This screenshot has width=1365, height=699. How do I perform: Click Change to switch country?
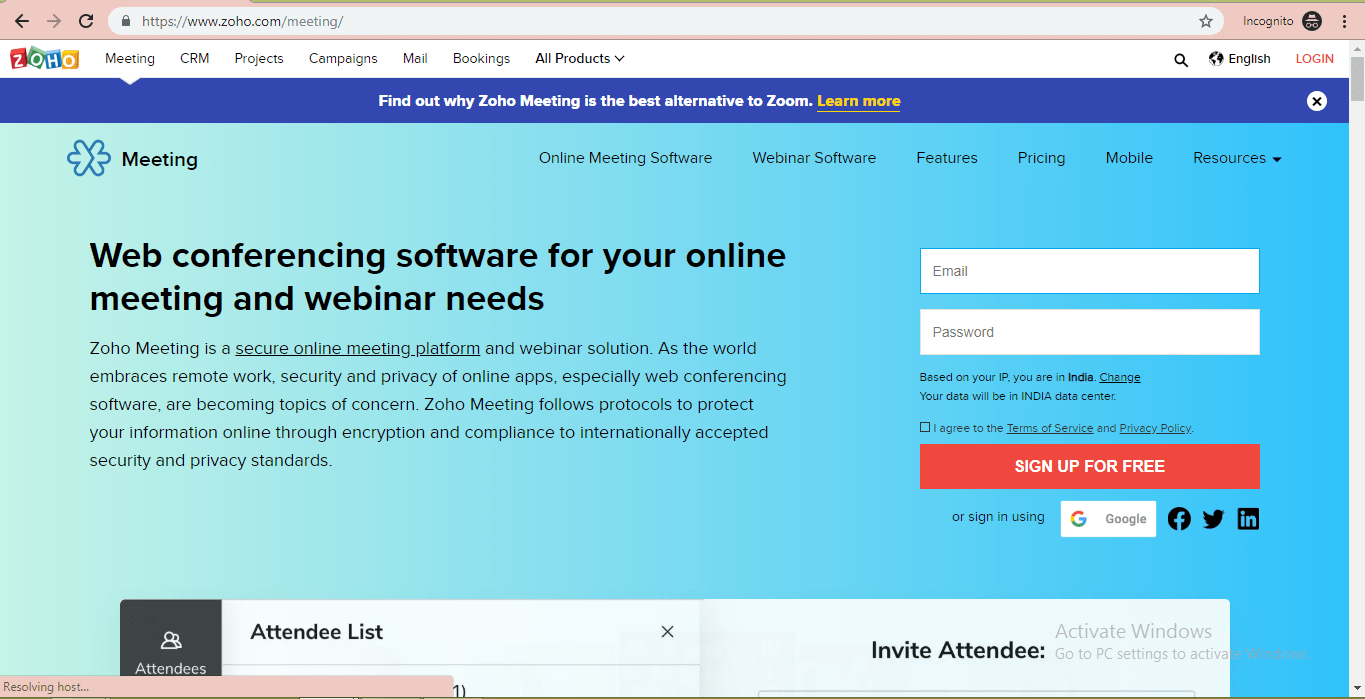click(x=1120, y=378)
